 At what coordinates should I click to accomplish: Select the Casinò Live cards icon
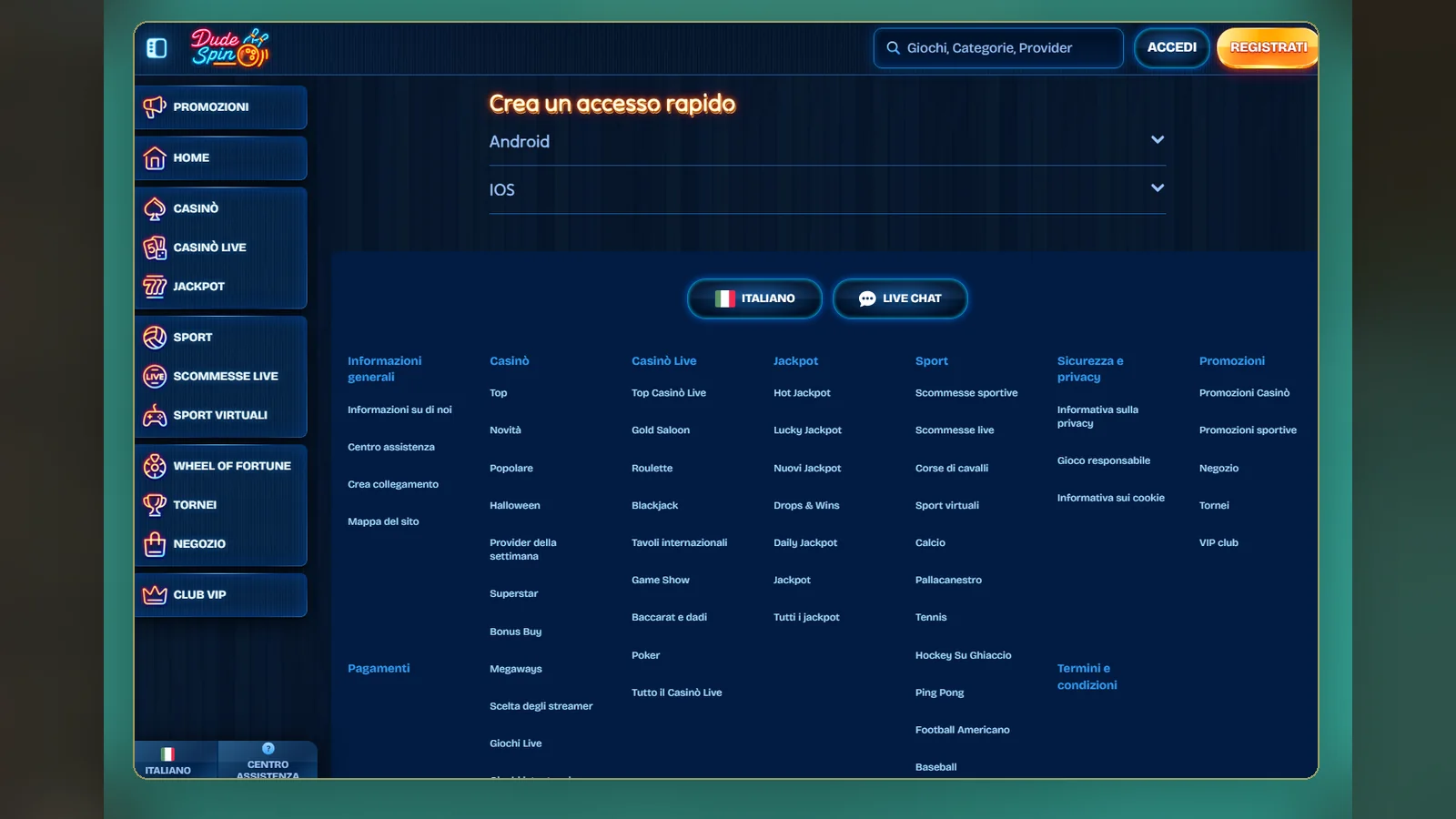pyautogui.click(x=155, y=248)
